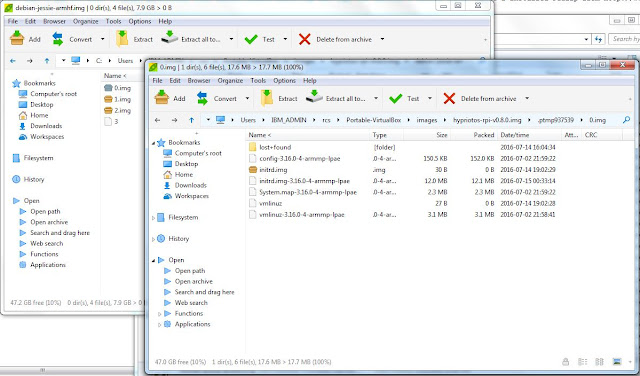
Task: Switch to details list view in status bar
Action: 582,362
